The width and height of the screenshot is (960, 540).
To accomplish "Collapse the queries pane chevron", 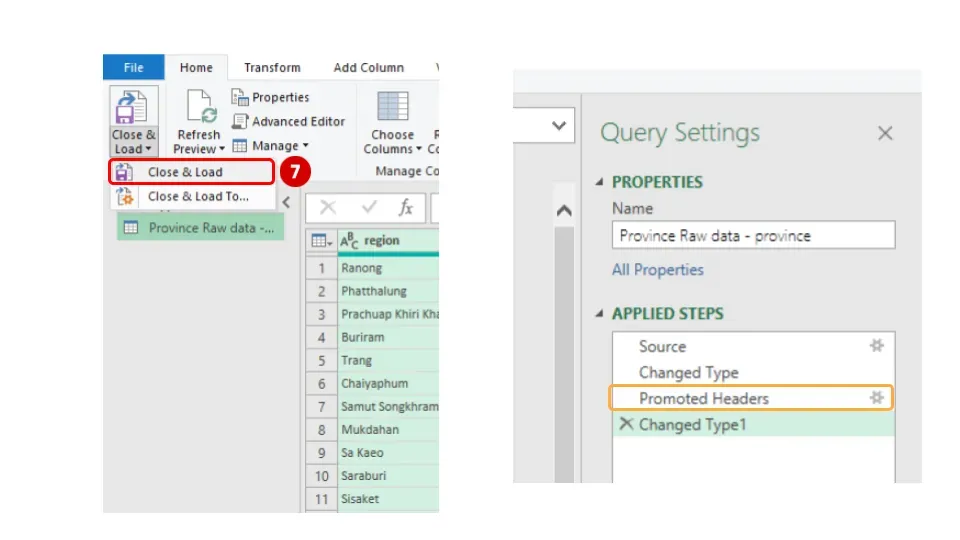I will point(286,203).
